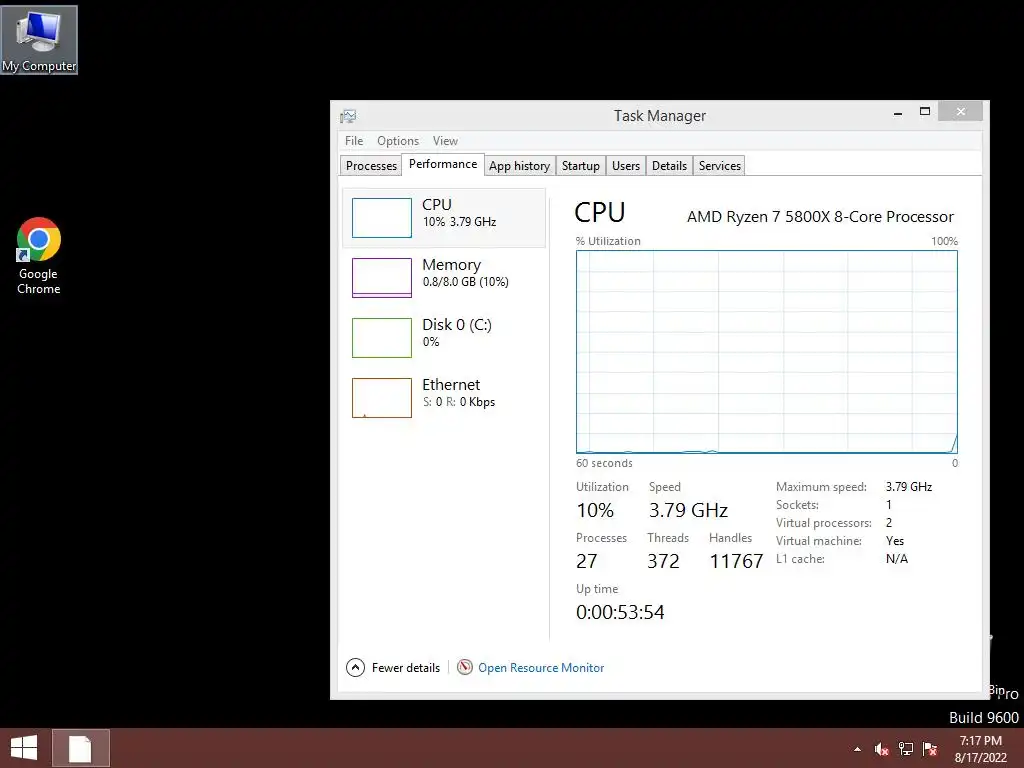Click the 10% utilization value
Image resolution: width=1024 pixels, height=768 pixels.
pyautogui.click(x=595, y=510)
